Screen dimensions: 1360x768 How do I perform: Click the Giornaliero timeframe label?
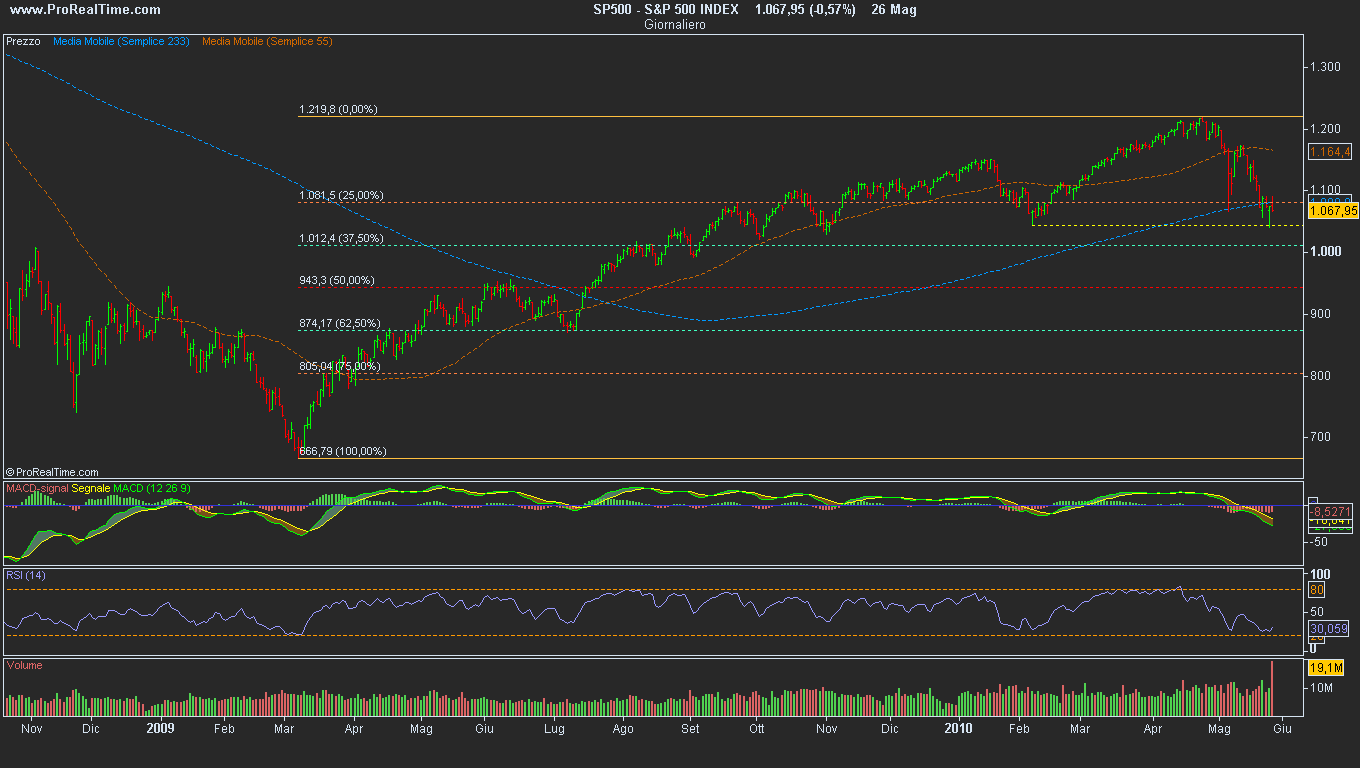[675, 24]
